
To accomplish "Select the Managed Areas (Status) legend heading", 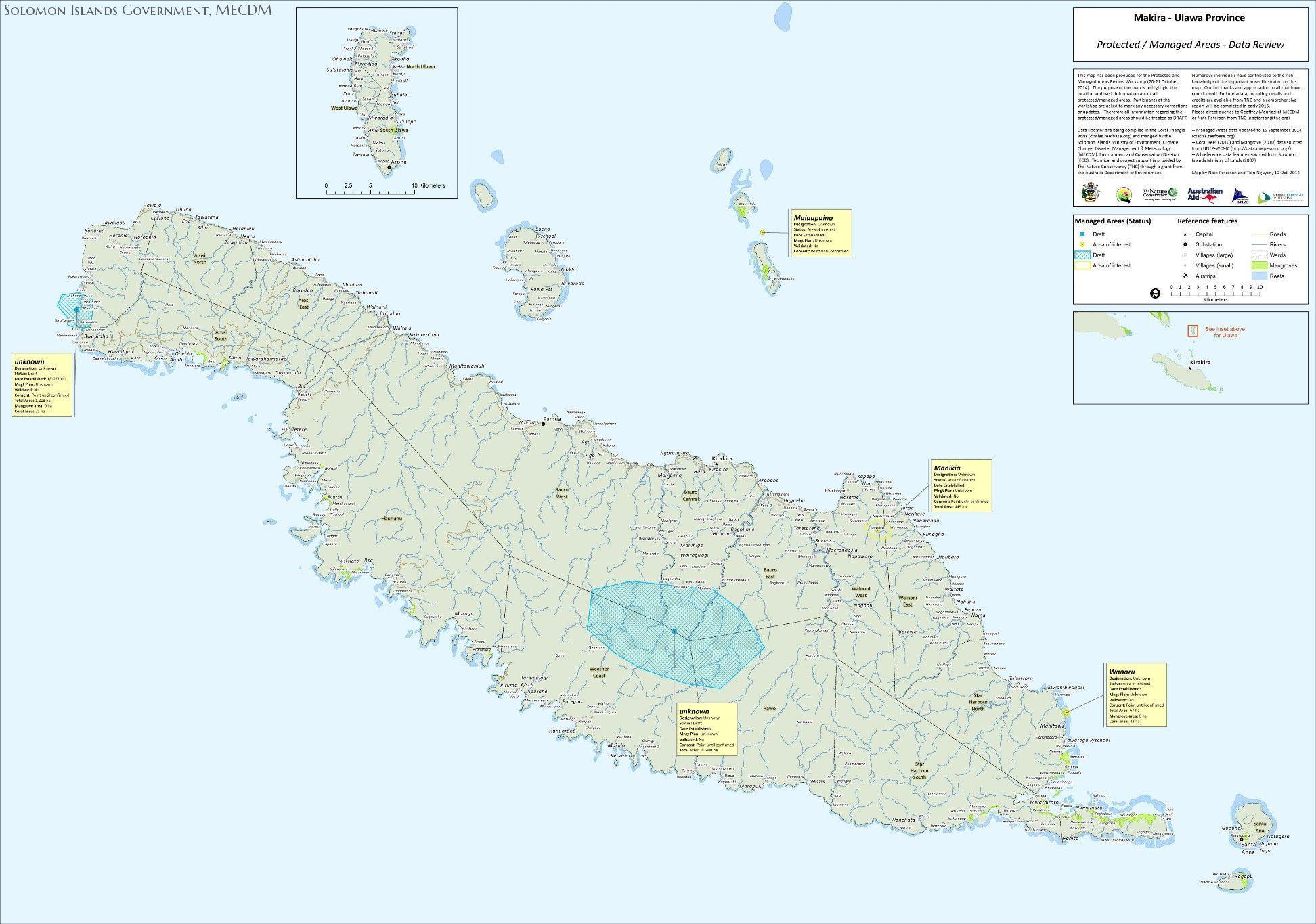I will (1113, 221).
